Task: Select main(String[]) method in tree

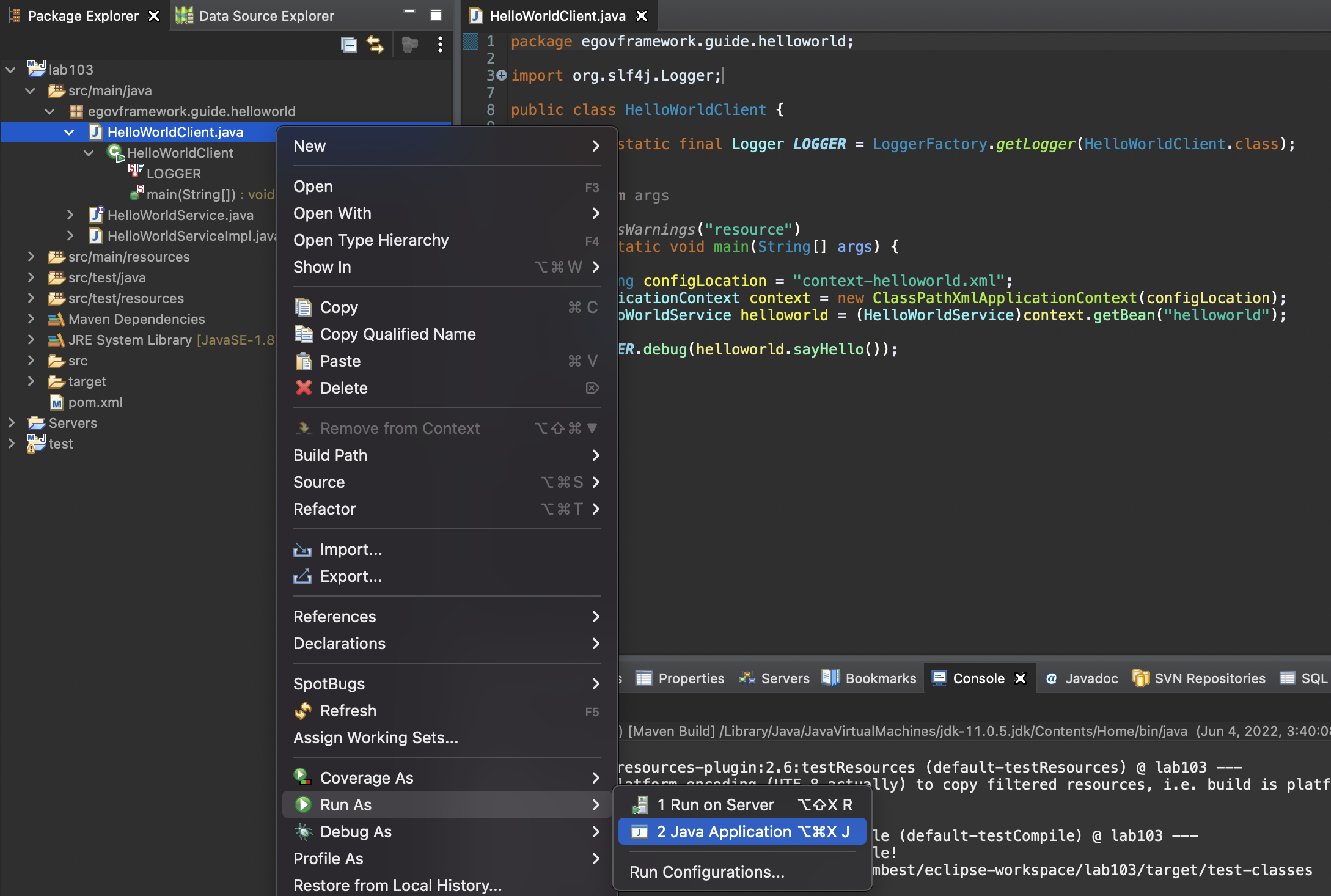Action: pyautogui.click(x=191, y=194)
